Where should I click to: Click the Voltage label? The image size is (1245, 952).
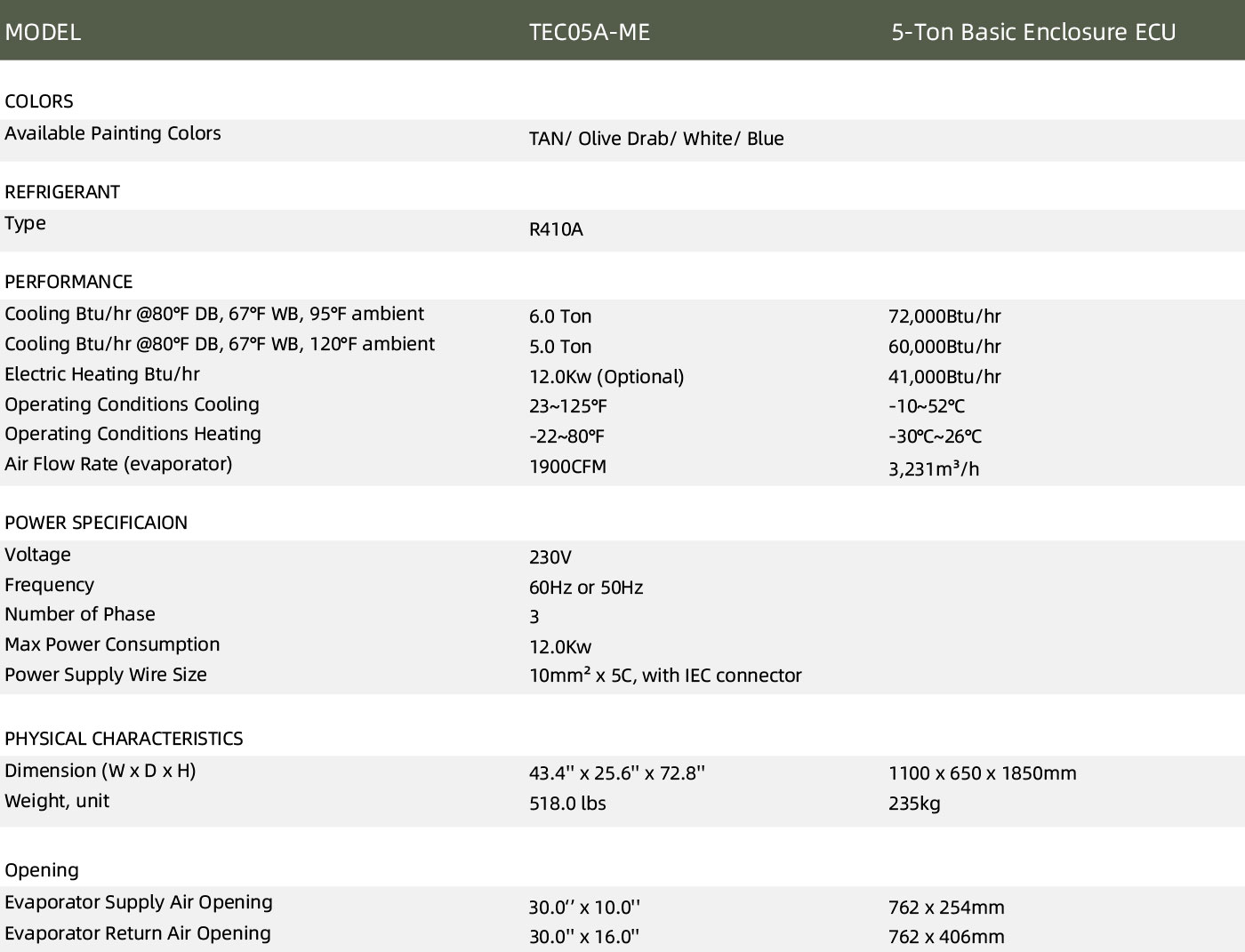(x=37, y=555)
